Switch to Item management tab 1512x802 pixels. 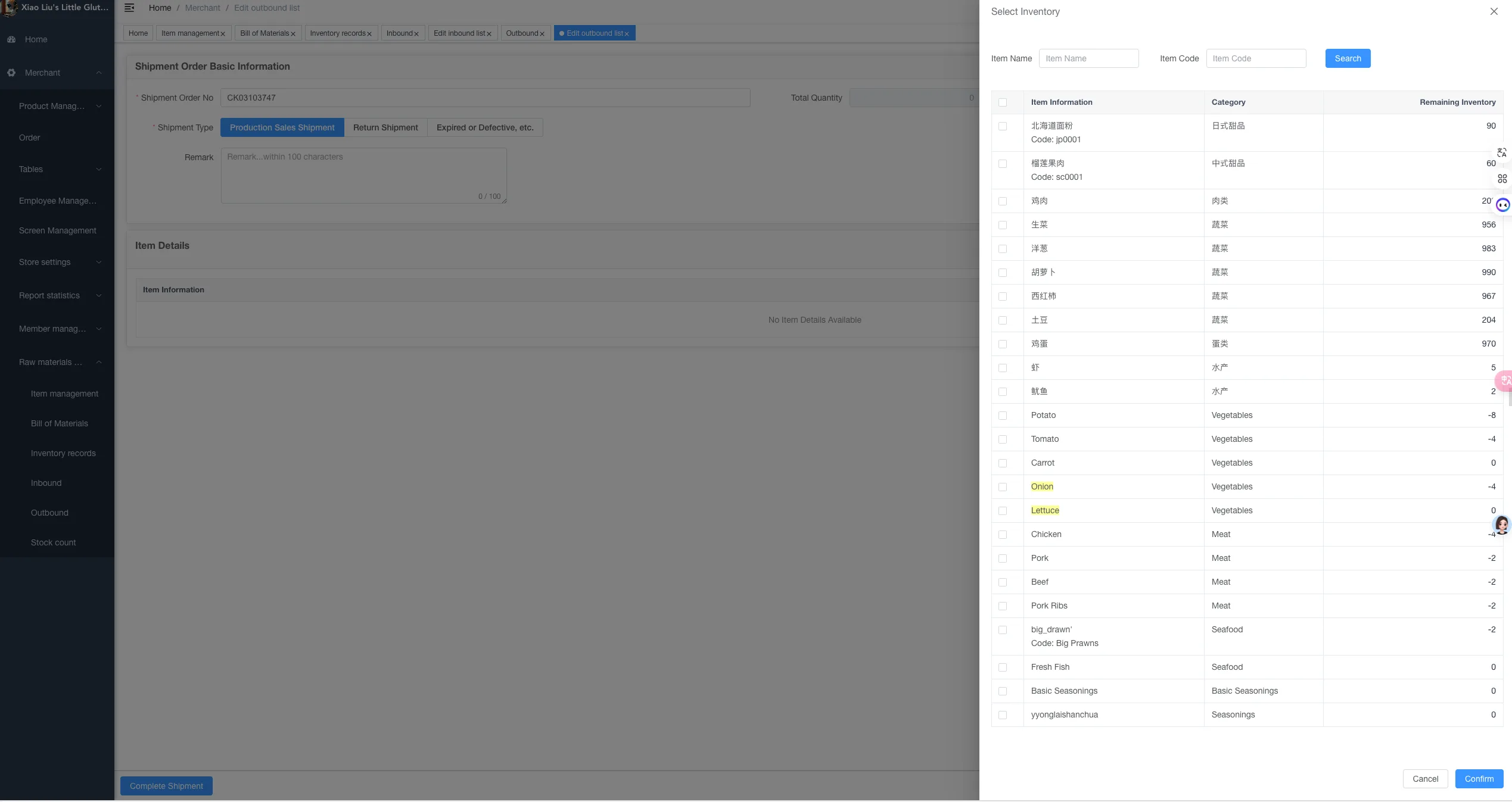pyautogui.click(x=190, y=33)
